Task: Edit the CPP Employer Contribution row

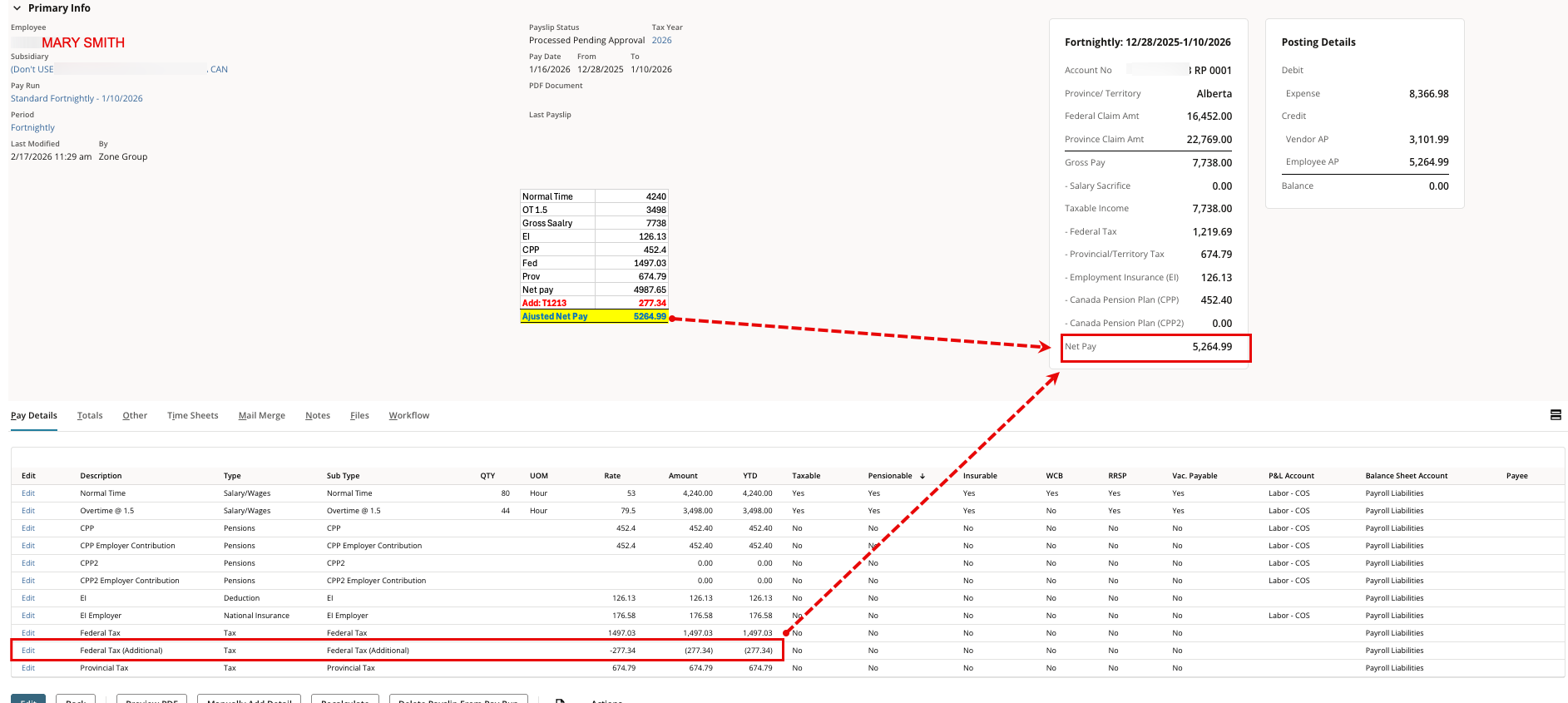Action: point(28,546)
